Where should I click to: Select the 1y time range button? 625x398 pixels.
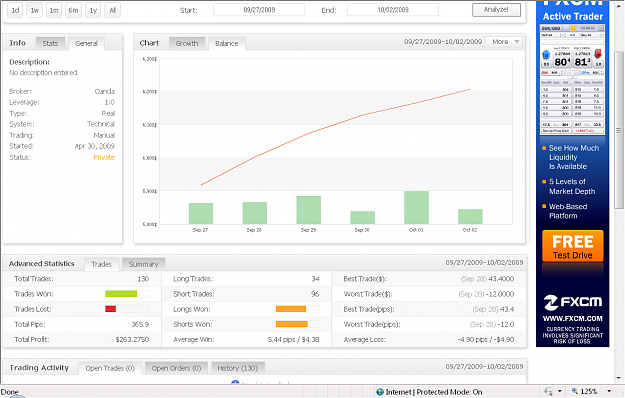(93, 10)
